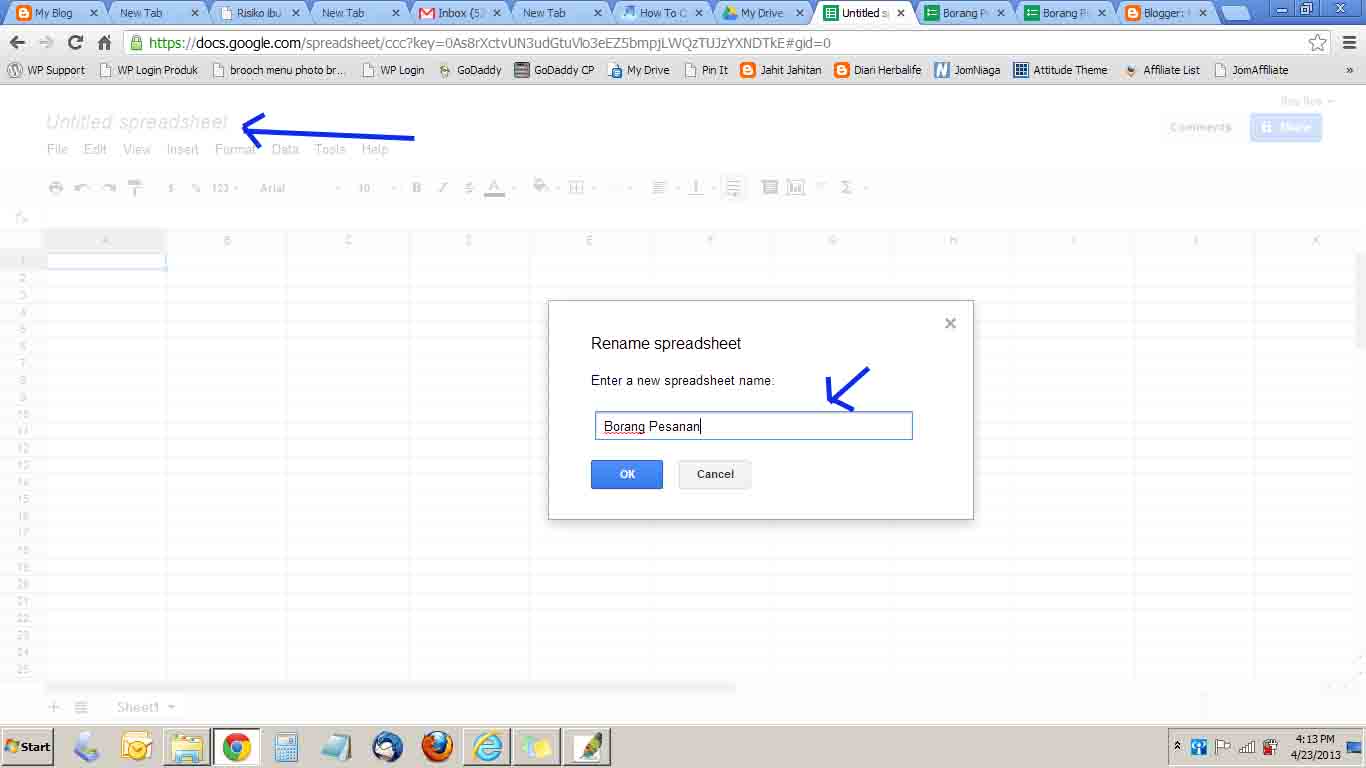Close the Rename spreadsheet dialog with X
The width and height of the screenshot is (1366, 768).
tap(950, 323)
